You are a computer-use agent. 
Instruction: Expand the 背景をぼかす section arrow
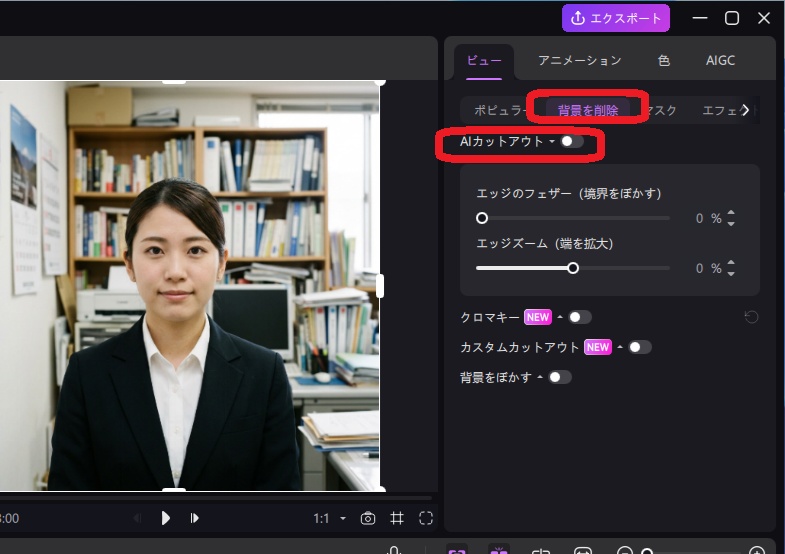[540, 377]
